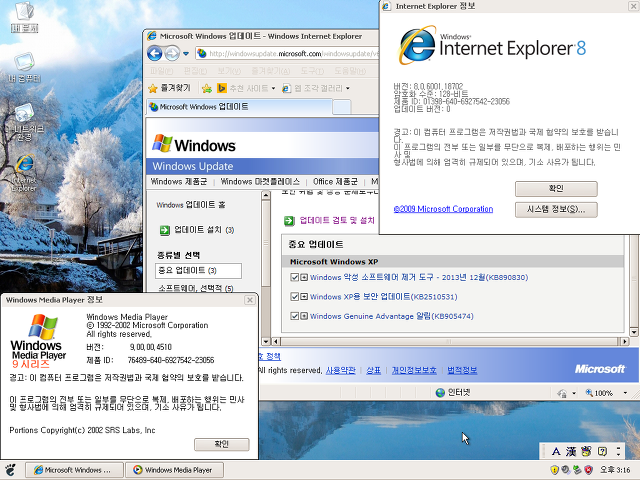Click the IE Forward navigation arrow
640x480 pixels.
coord(172,53)
